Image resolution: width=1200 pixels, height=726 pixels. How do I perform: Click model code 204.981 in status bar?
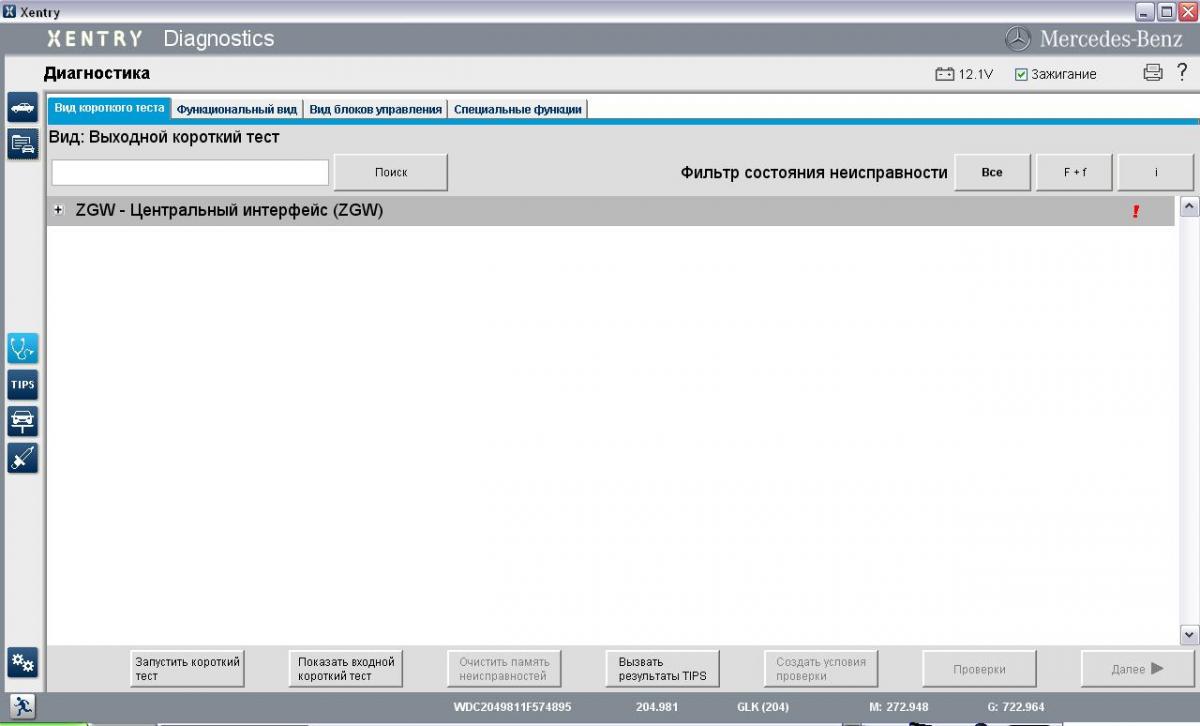point(656,707)
